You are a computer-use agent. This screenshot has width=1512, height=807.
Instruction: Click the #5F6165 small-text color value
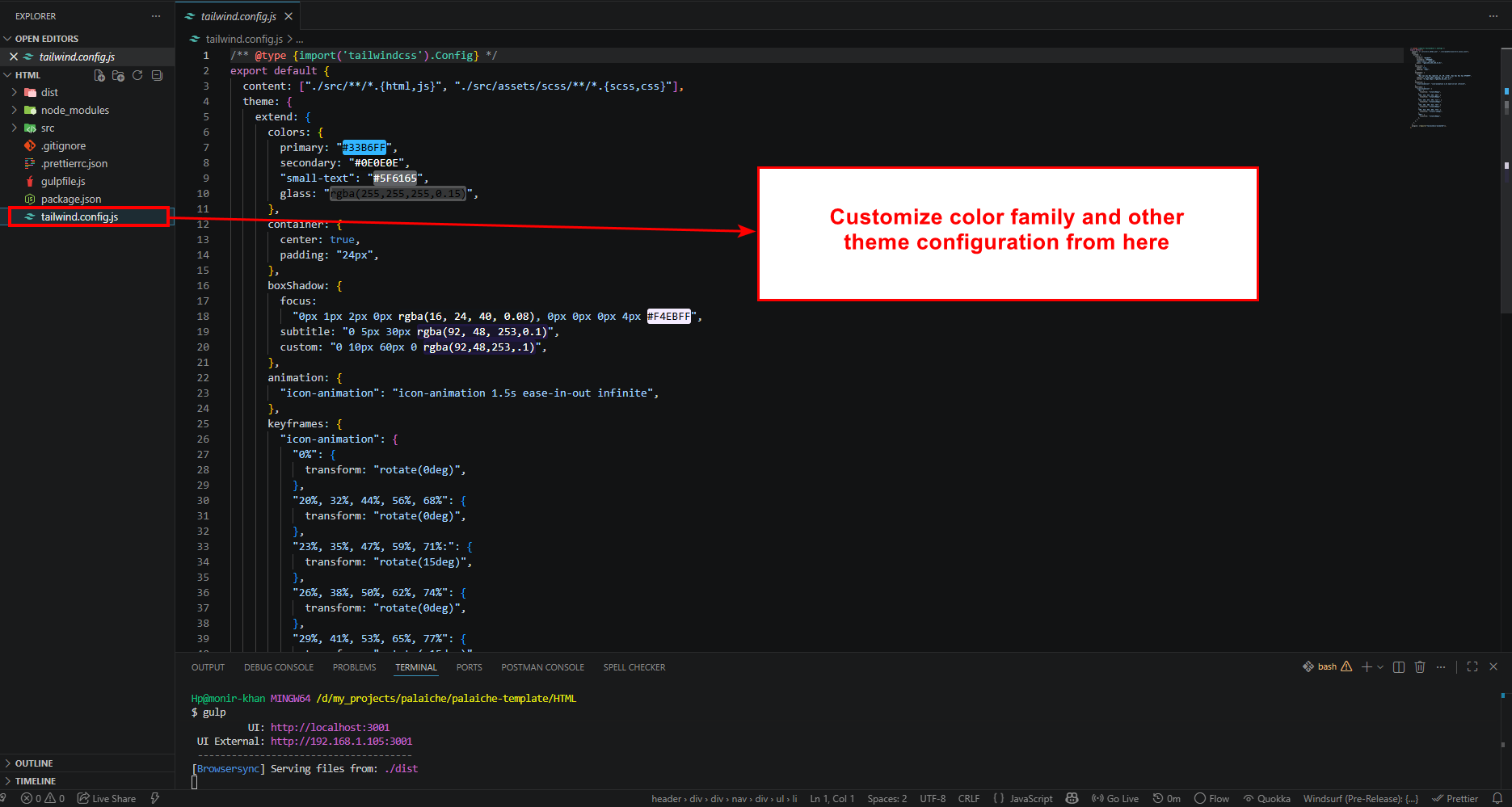click(x=395, y=178)
